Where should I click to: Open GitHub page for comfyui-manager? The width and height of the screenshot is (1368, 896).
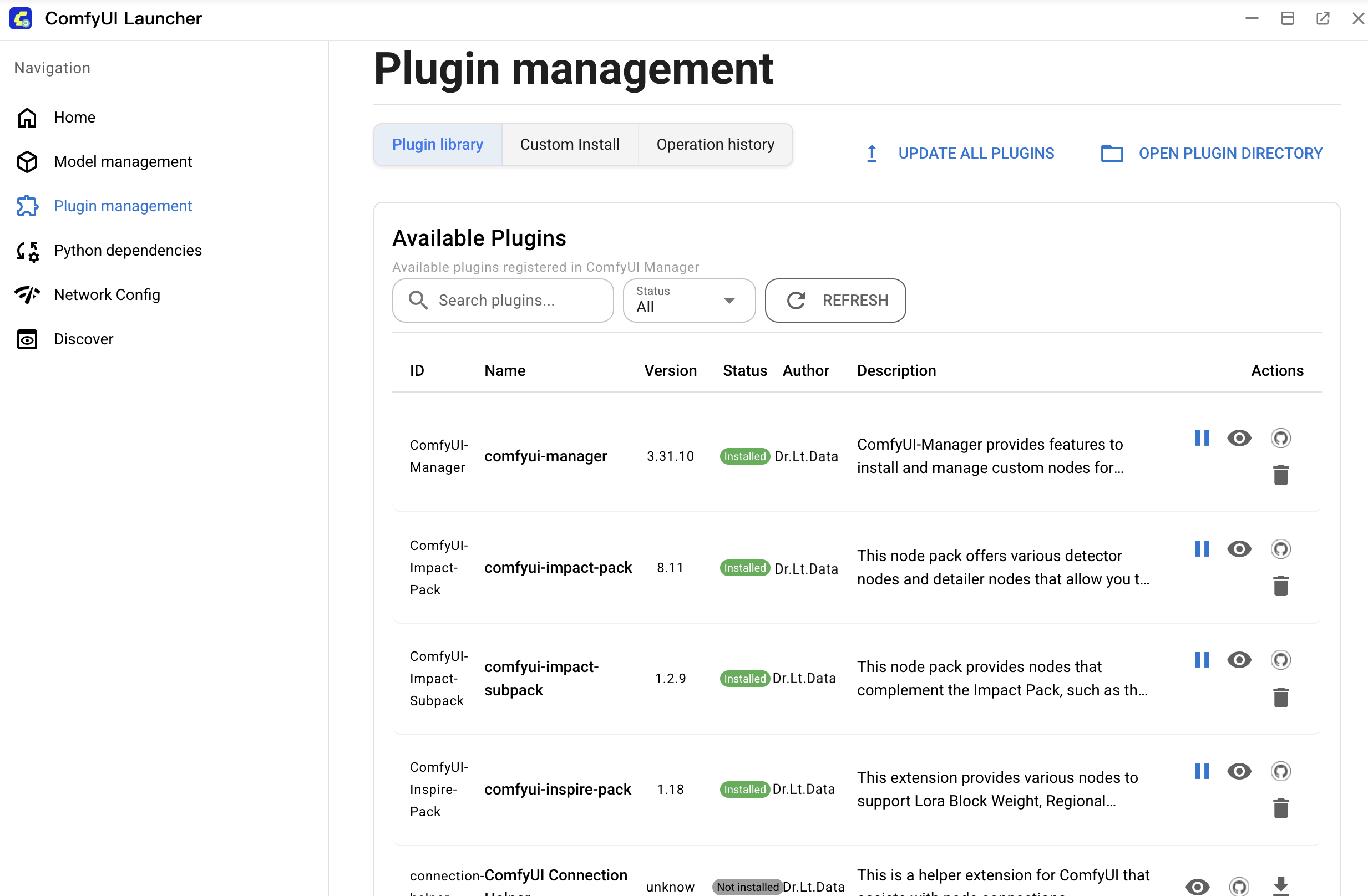(x=1280, y=438)
